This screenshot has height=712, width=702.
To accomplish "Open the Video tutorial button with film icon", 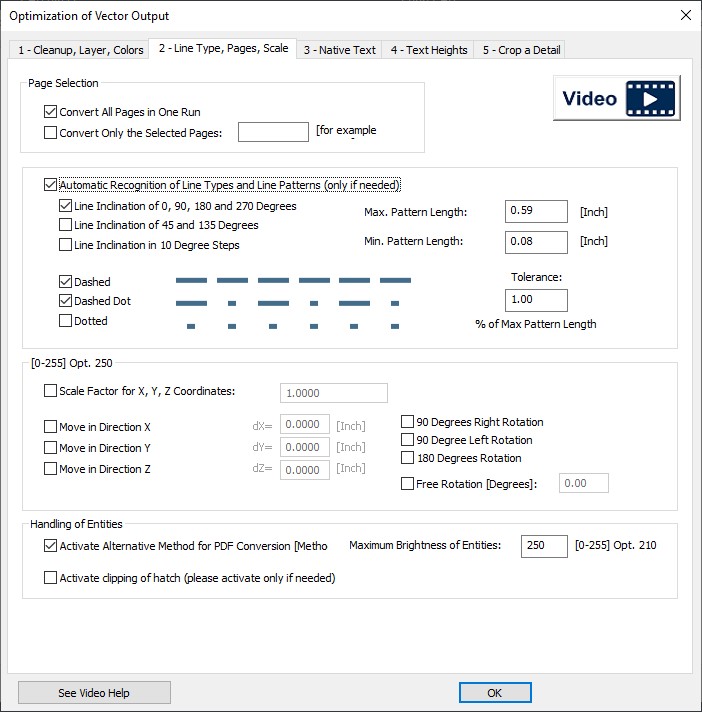I will click(616, 98).
